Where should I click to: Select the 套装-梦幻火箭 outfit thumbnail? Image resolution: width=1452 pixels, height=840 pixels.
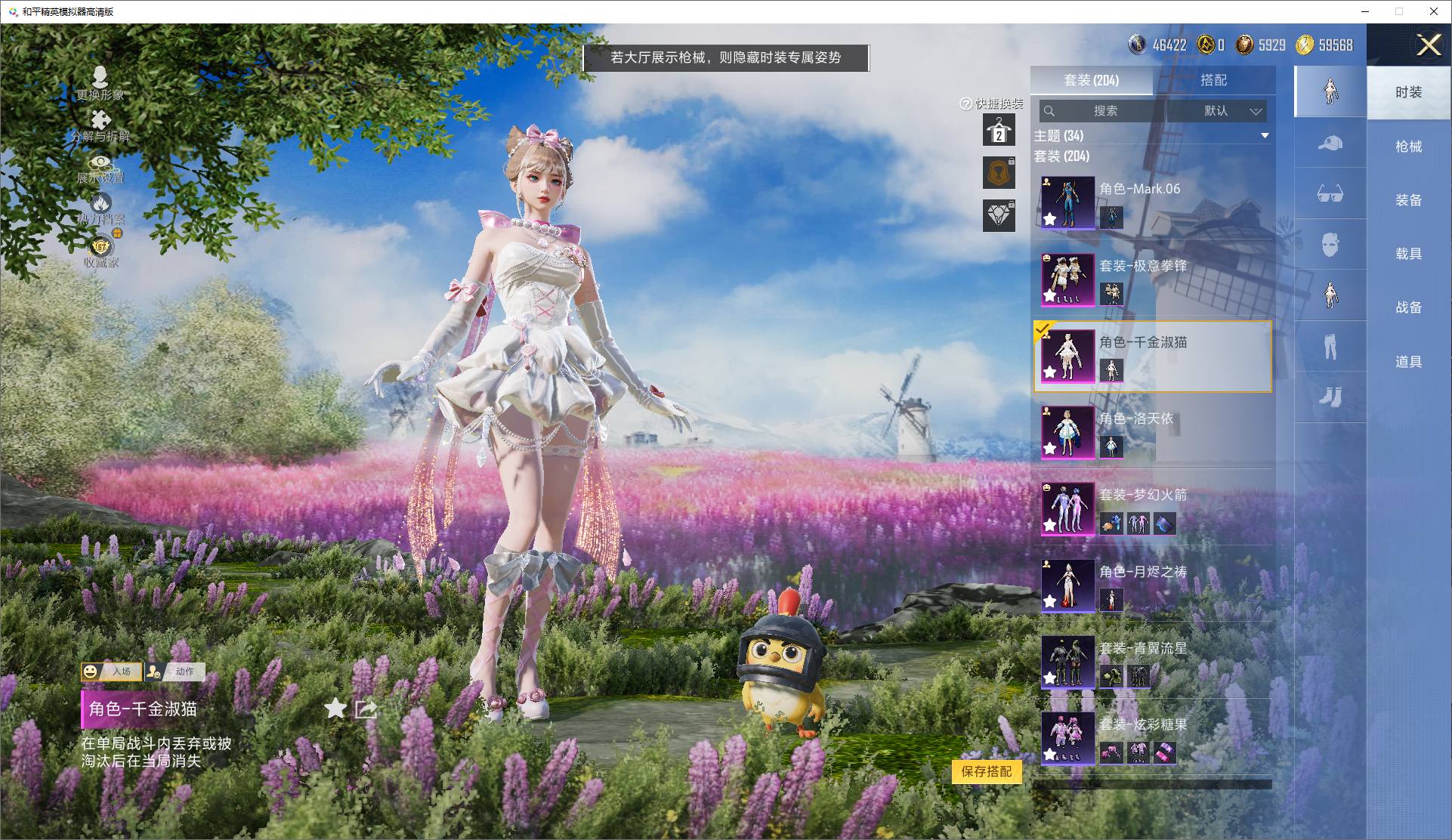1067,508
